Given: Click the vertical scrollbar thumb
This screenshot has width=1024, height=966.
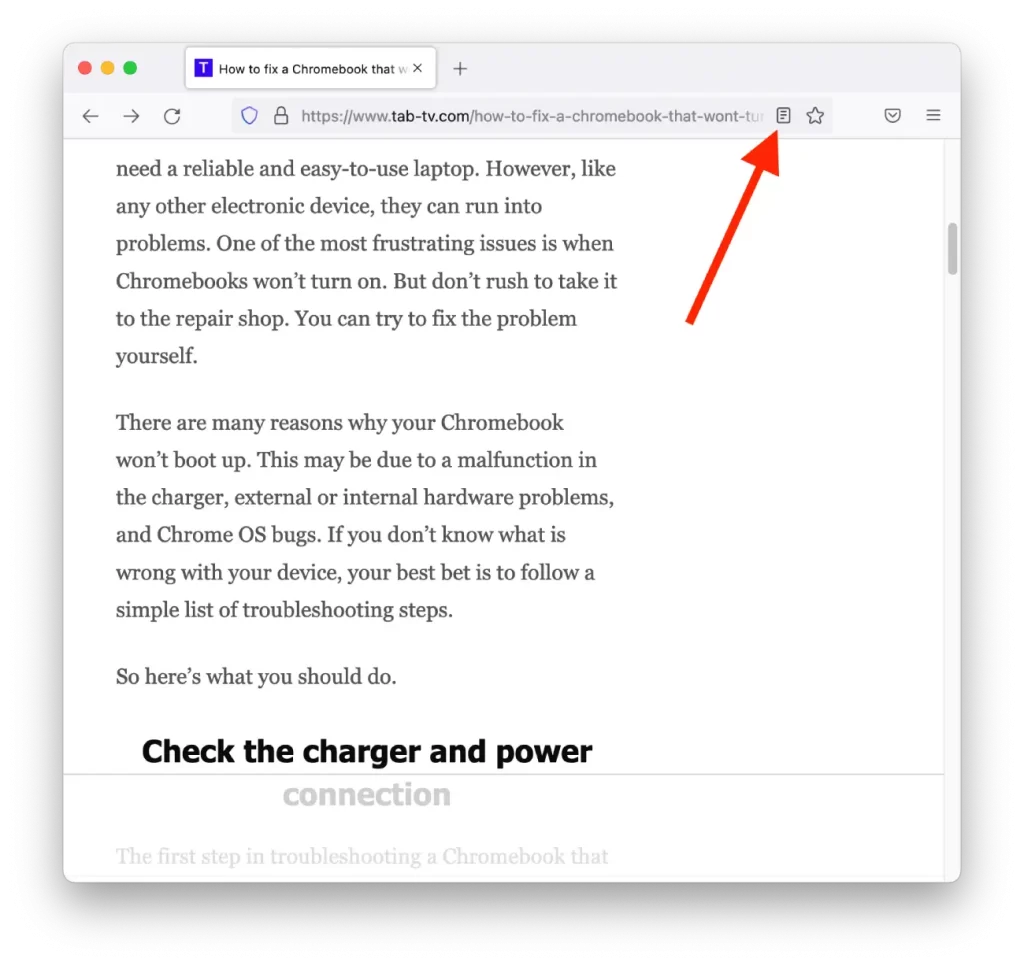Looking at the screenshot, I should [952, 248].
